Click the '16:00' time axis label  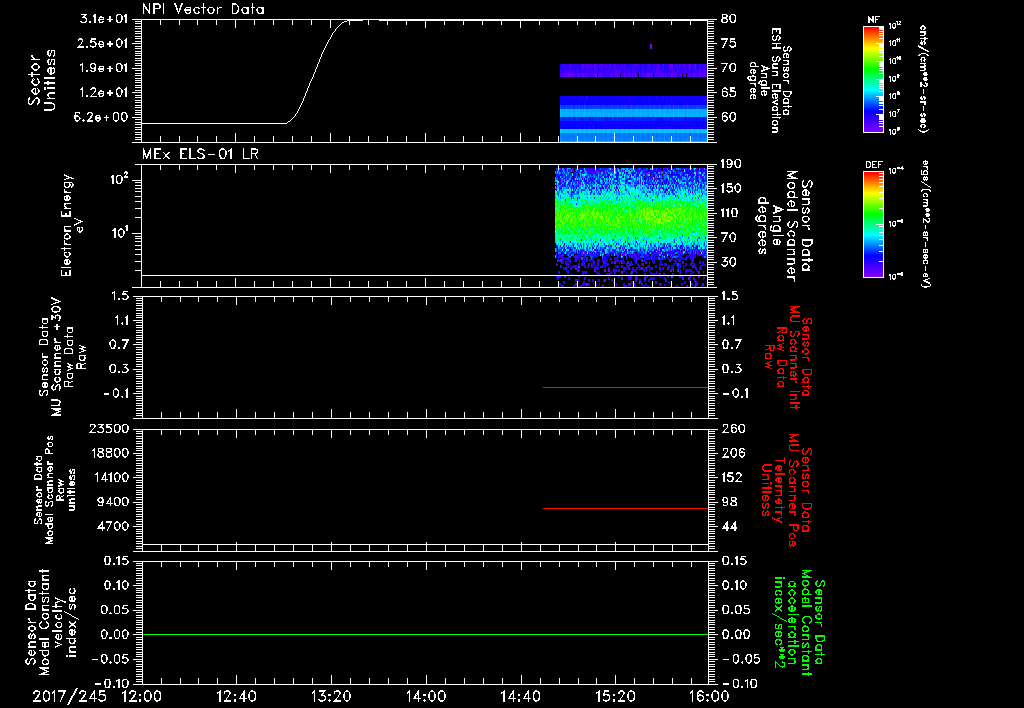(709, 696)
